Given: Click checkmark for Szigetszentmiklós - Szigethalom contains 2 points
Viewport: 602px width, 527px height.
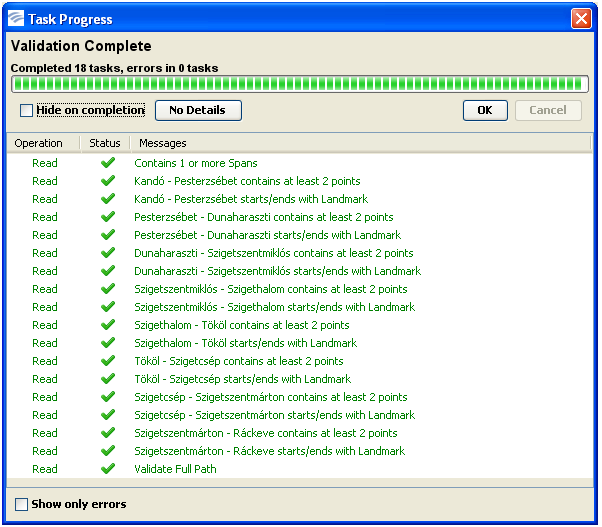Looking at the screenshot, I should click(108, 289).
